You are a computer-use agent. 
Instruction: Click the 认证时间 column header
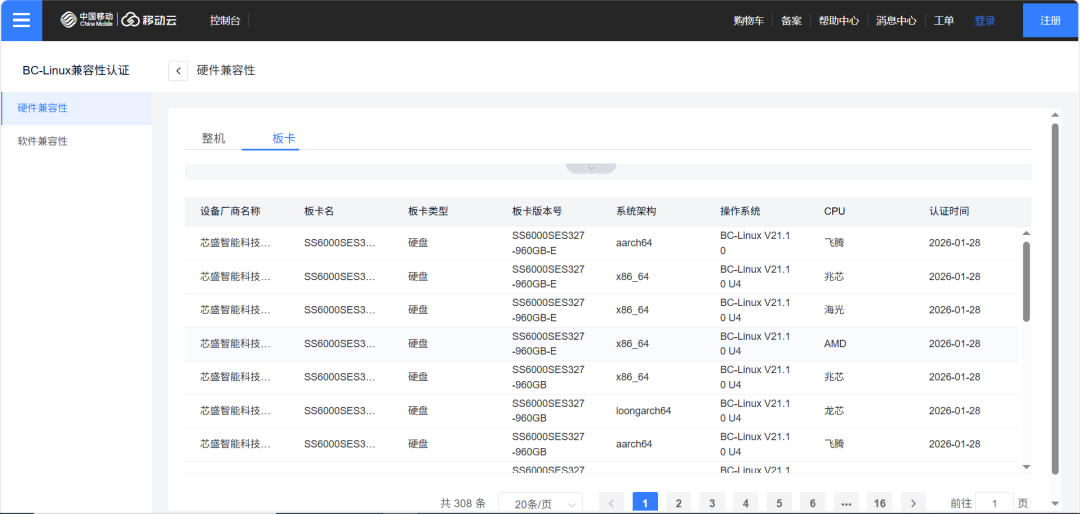tap(949, 211)
